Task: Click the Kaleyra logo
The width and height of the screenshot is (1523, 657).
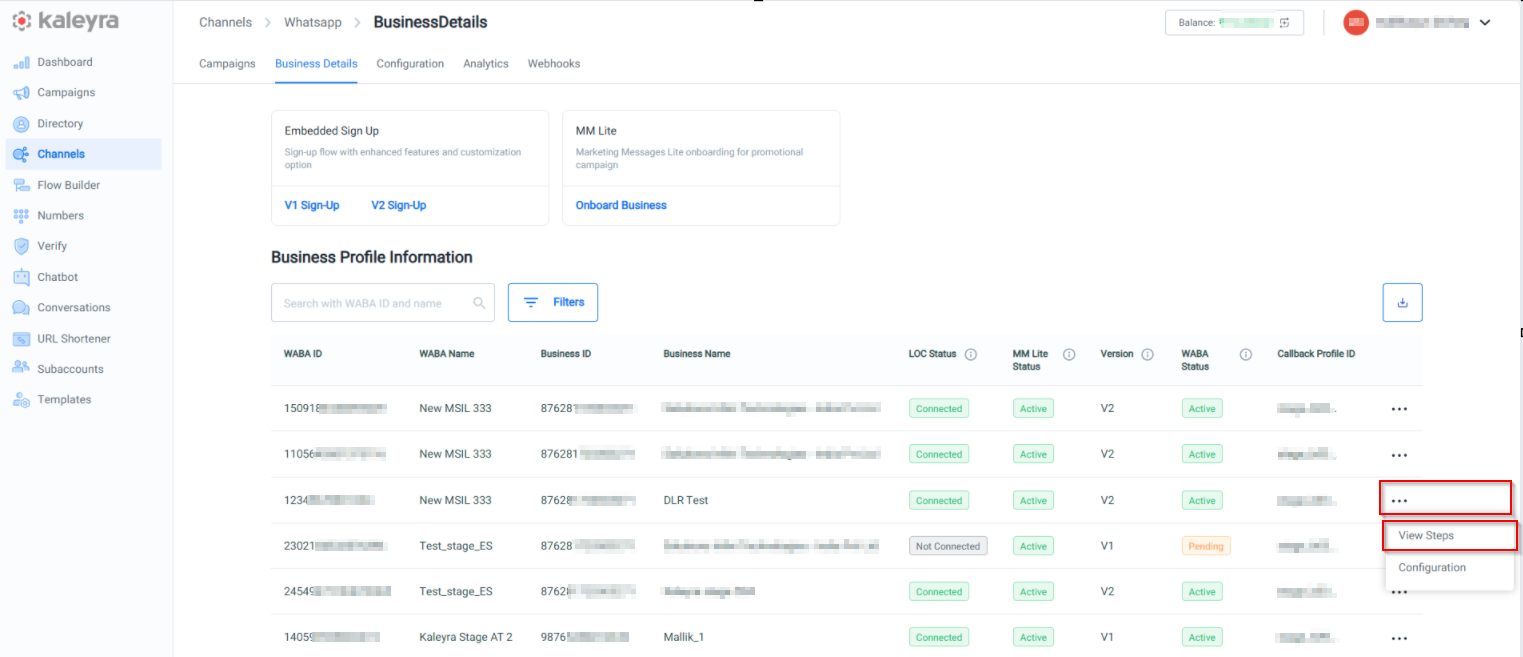Action: (x=65, y=22)
